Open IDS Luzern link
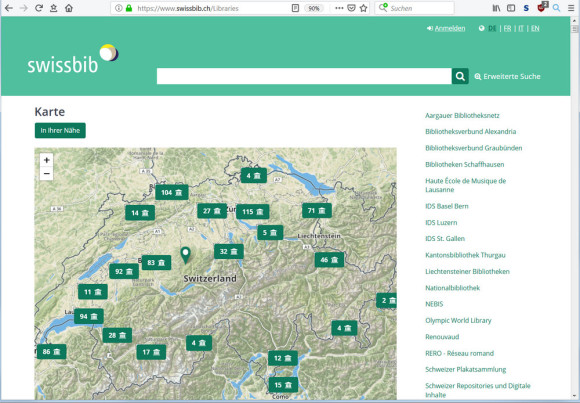The width and height of the screenshot is (580, 403). coord(441,222)
